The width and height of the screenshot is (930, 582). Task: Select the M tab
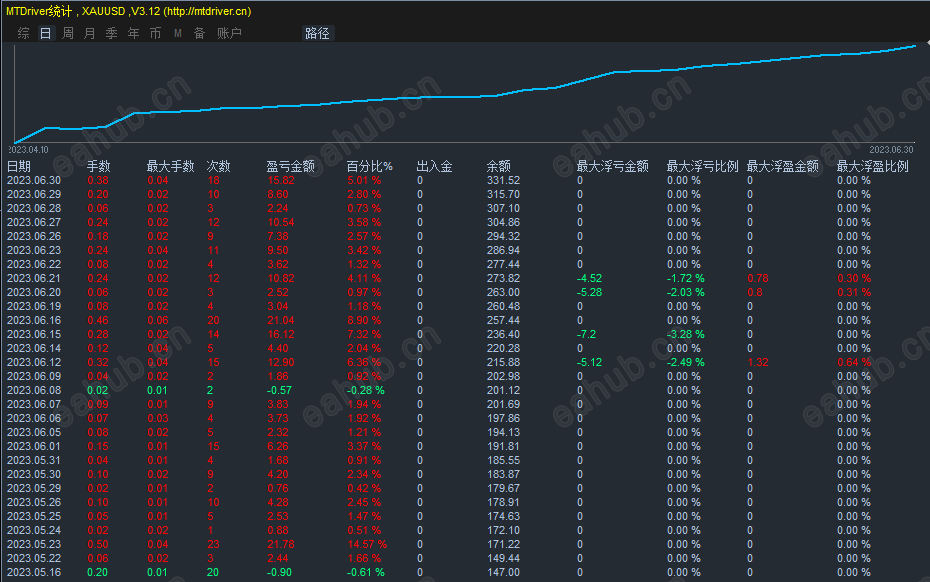click(x=177, y=33)
